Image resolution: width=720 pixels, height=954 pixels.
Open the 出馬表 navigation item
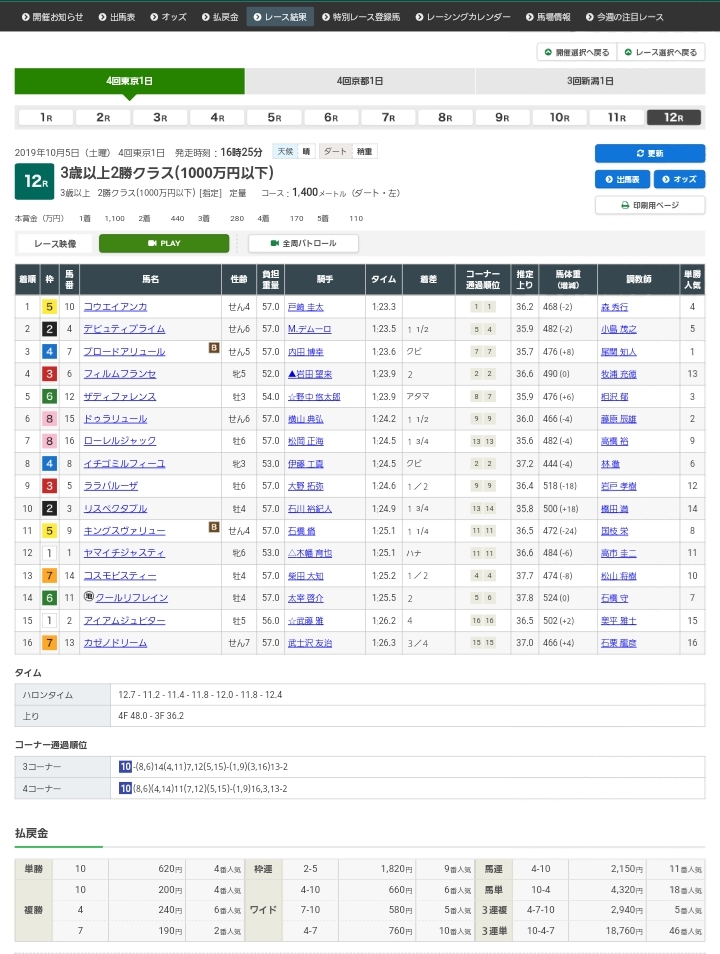click(x=117, y=17)
